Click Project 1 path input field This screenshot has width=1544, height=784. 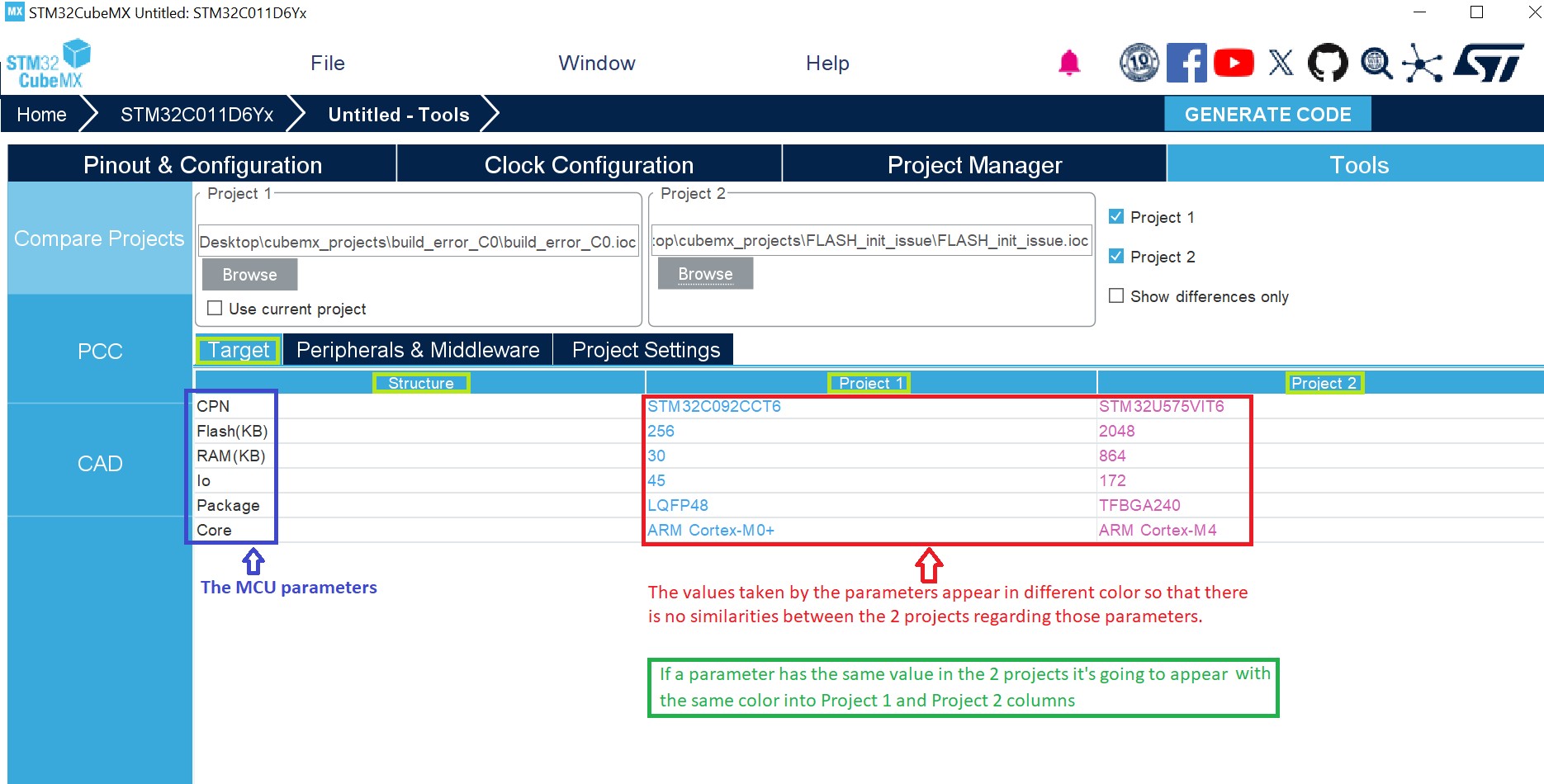(x=419, y=241)
